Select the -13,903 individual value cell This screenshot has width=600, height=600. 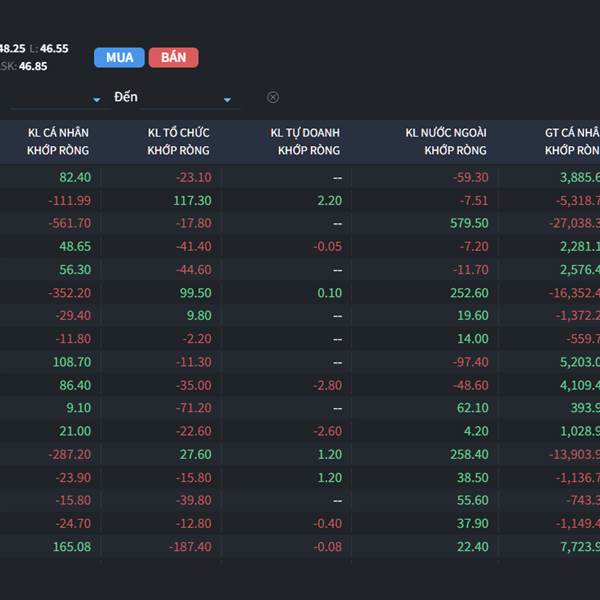coord(574,454)
